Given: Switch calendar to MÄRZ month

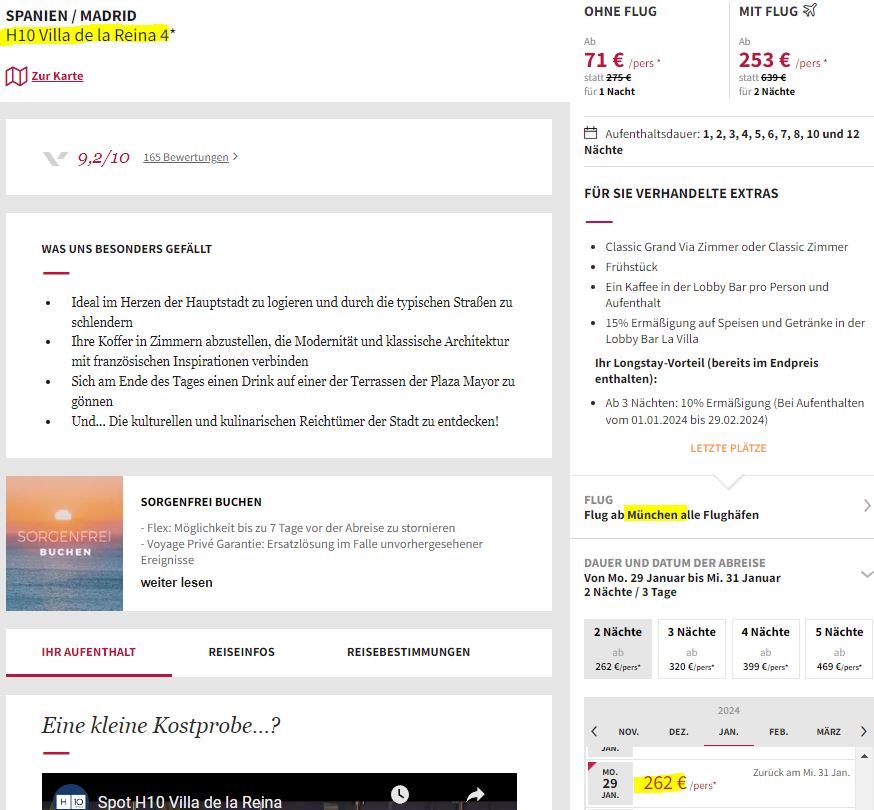Looking at the screenshot, I should (x=828, y=732).
